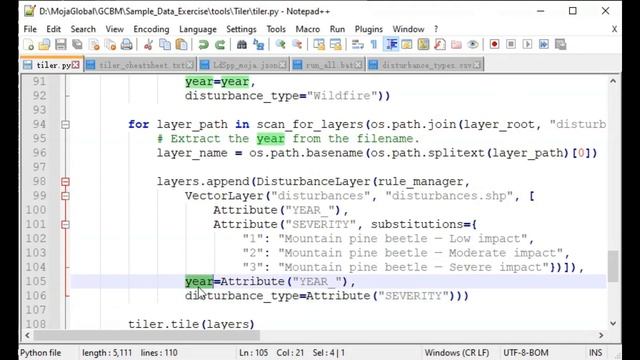The width and height of the screenshot is (640, 360).
Task: Zoom out using the toolbar magnifier icon
Action: [297, 44]
